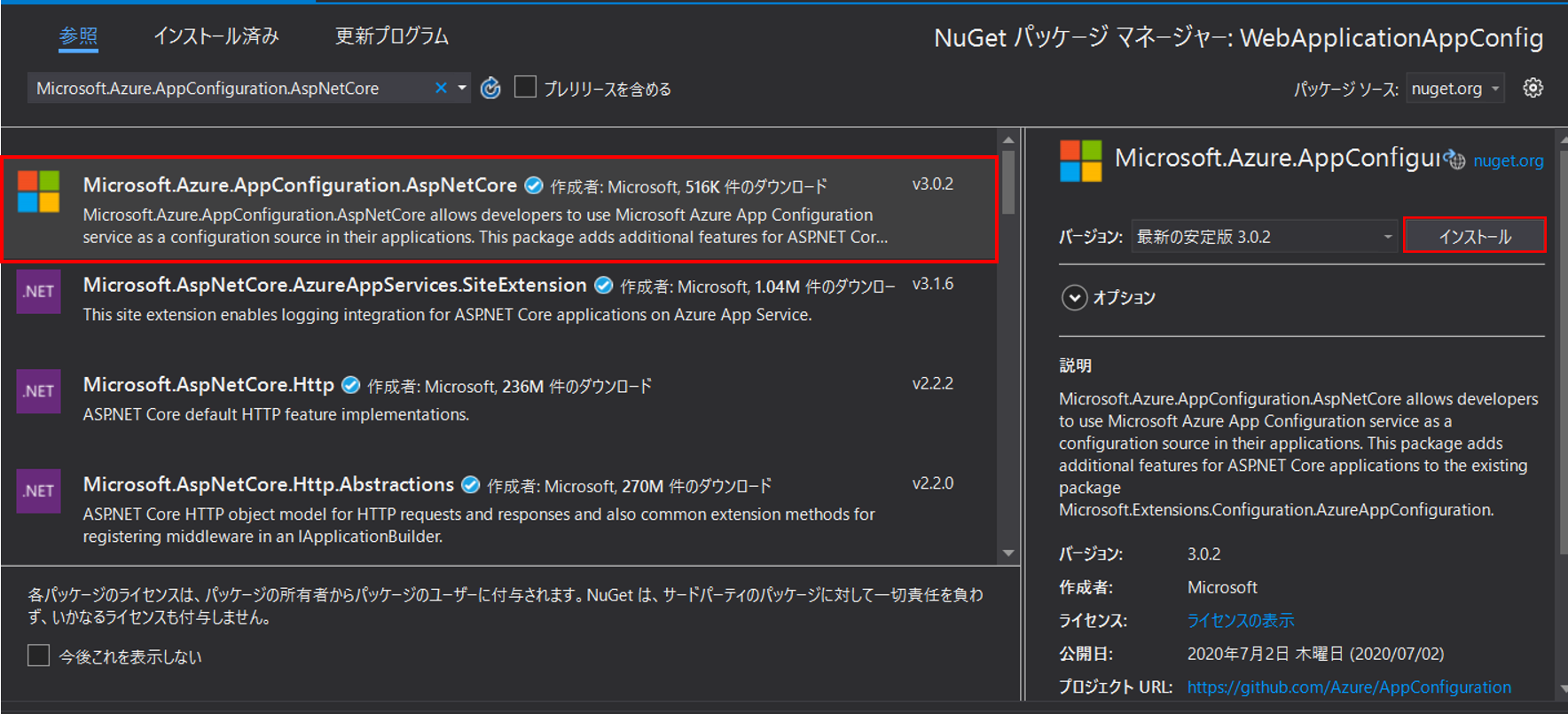
Task: Click version v3.1.6 in package list
Action: [933, 284]
